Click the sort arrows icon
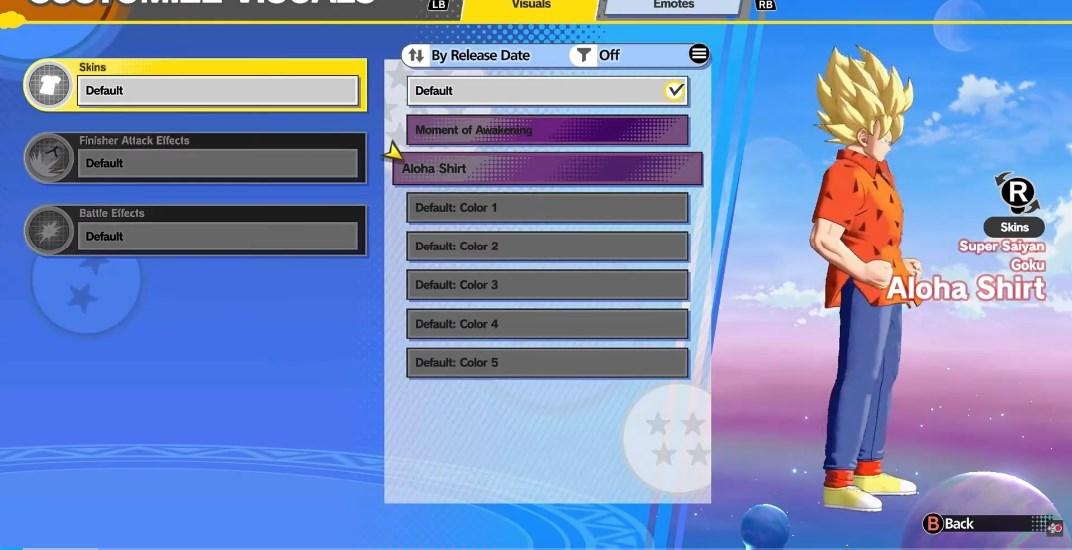1072x550 pixels. pyautogui.click(x=416, y=55)
